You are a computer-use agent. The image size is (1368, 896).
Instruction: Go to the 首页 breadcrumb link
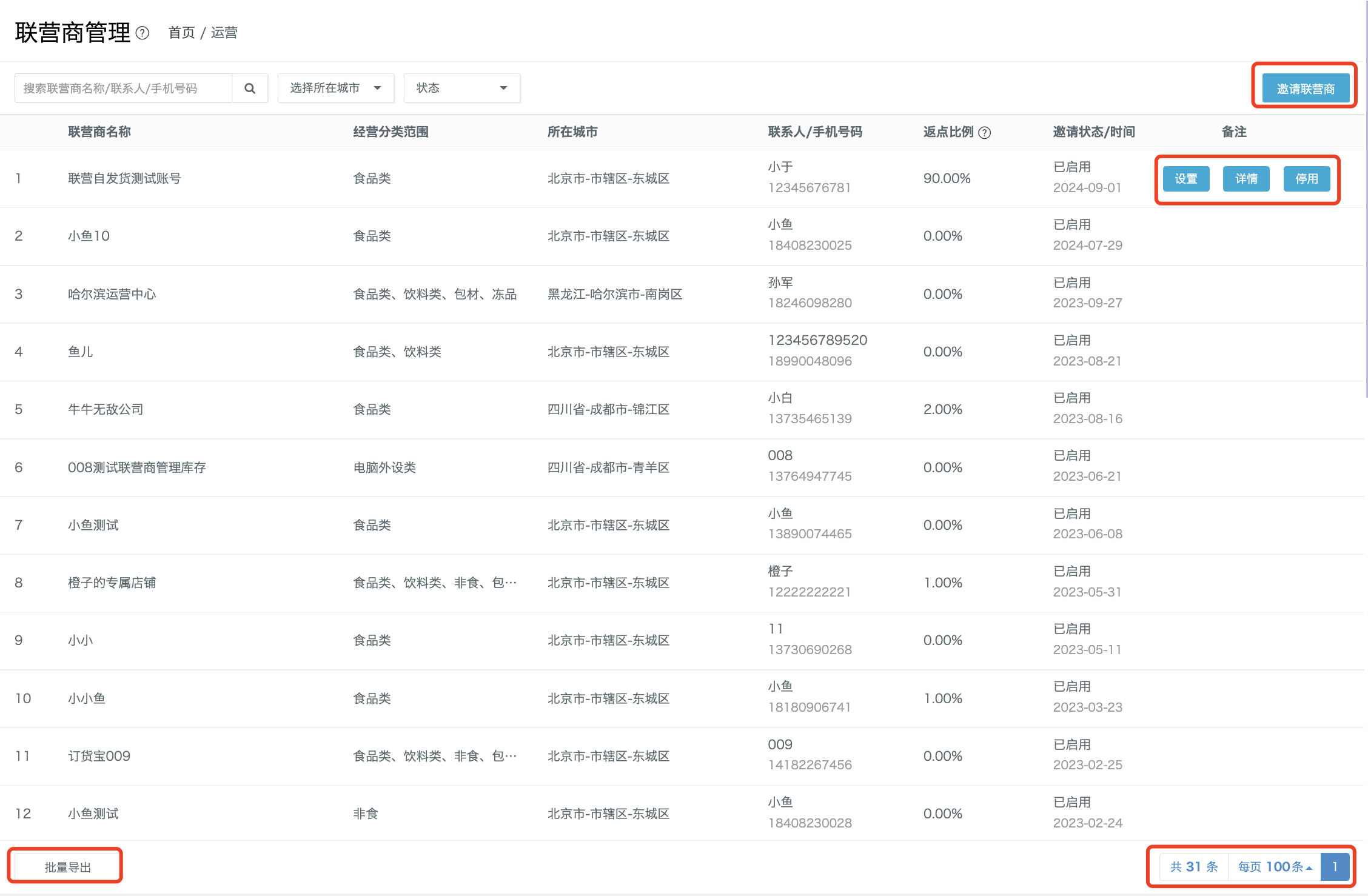[182, 33]
